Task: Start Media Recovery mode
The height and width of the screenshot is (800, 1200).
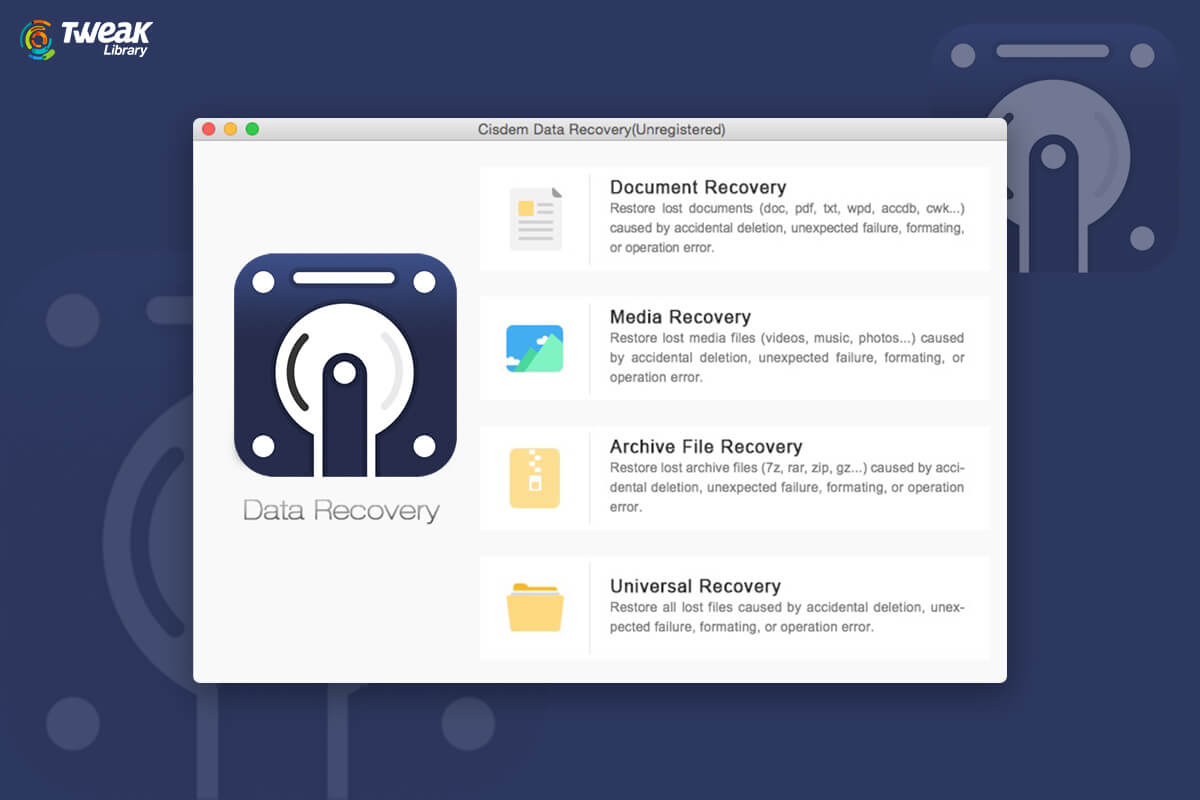Action: click(735, 348)
